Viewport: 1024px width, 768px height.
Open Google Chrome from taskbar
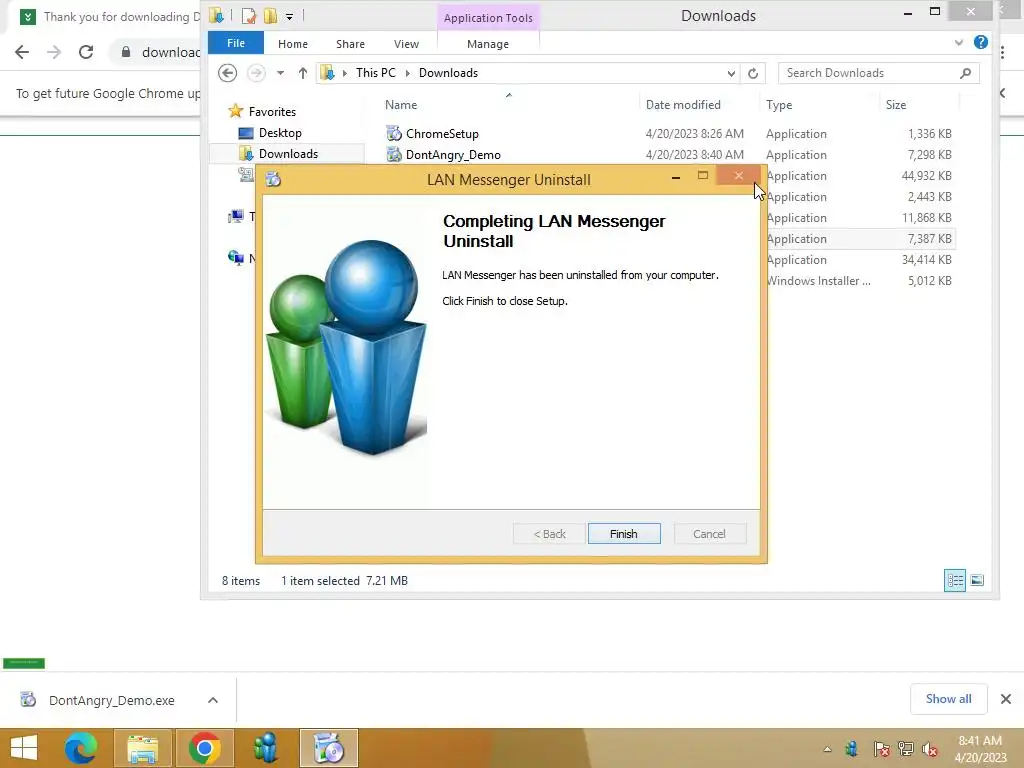tap(204, 748)
